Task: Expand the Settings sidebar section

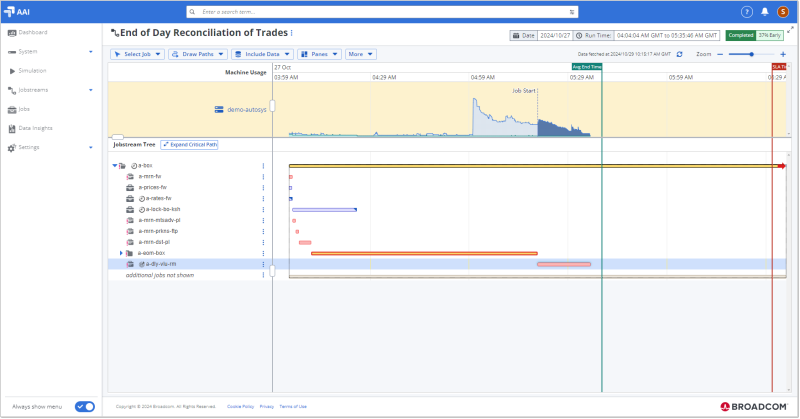Action: (x=91, y=147)
